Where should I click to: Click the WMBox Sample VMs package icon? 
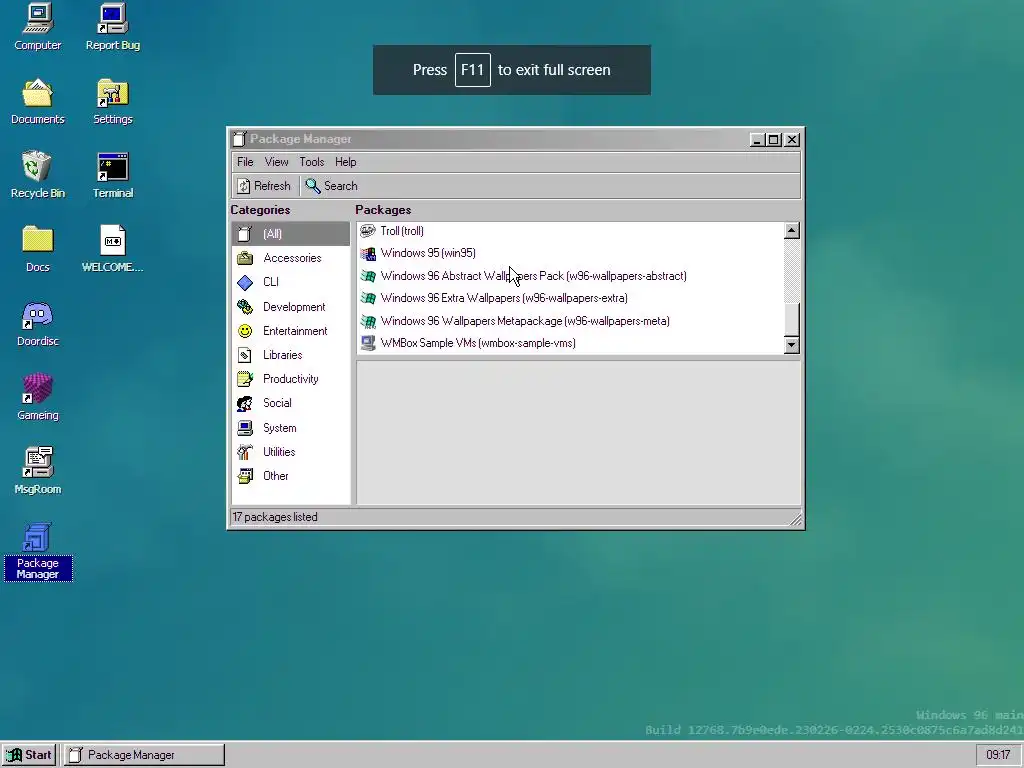click(x=368, y=343)
